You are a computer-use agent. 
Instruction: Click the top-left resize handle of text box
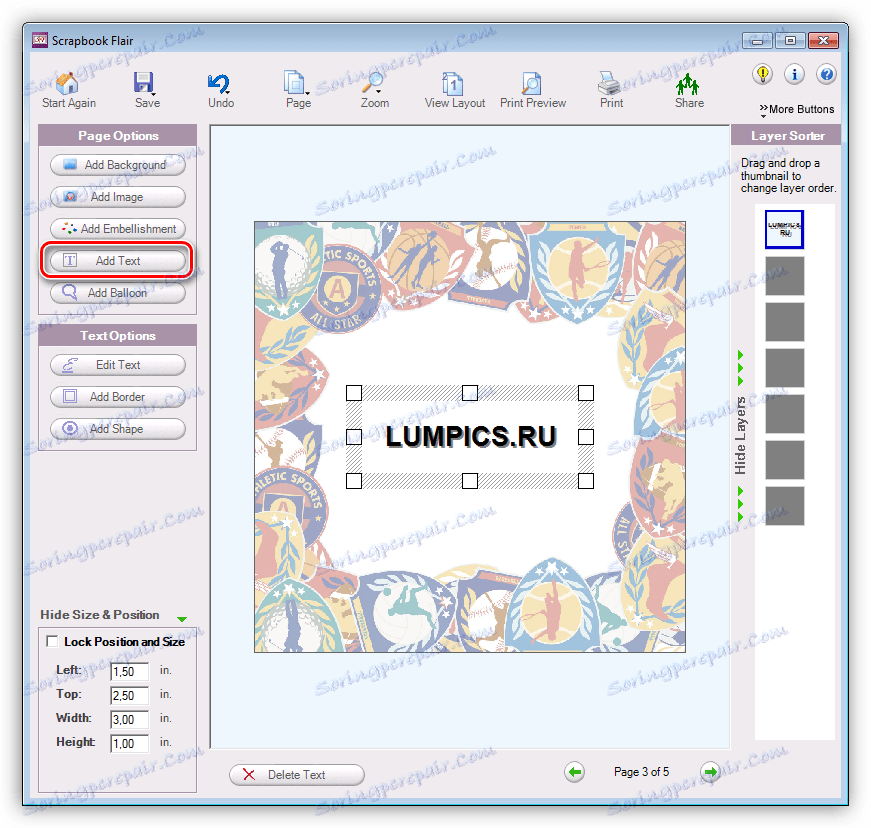pos(354,393)
